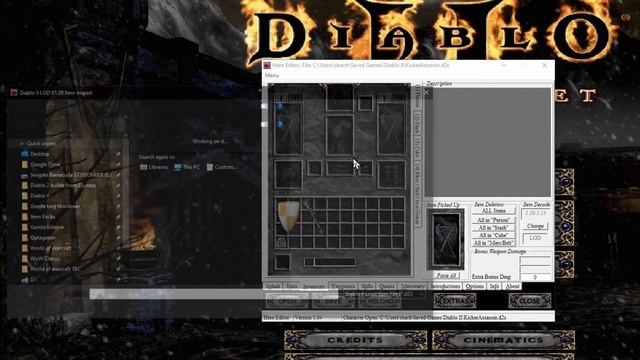Click All in "Person" deletion button
The height and width of the screenshot is (360, 640).
(x=493, y=220)
